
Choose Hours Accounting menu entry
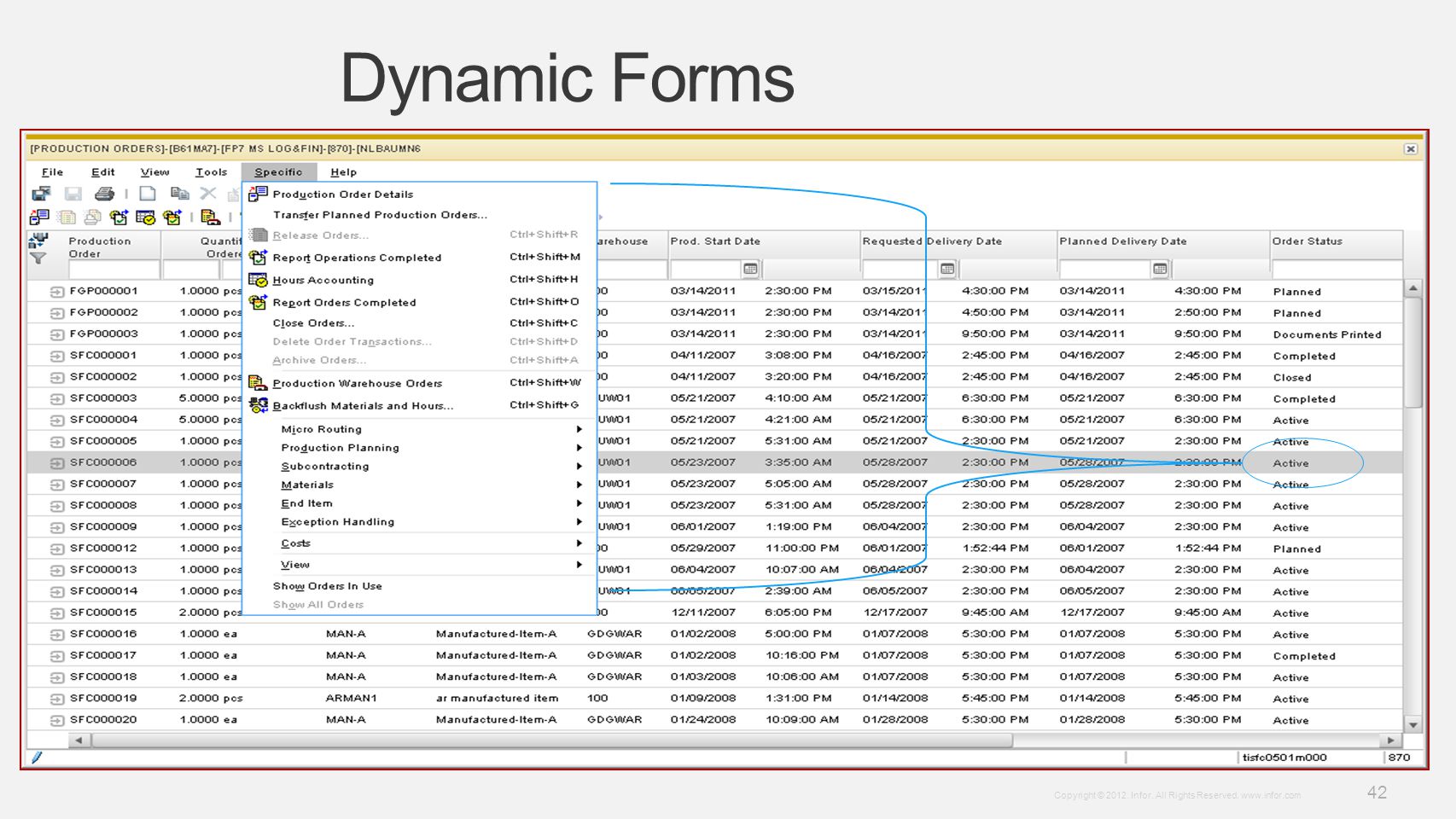[x=323, y=280]
